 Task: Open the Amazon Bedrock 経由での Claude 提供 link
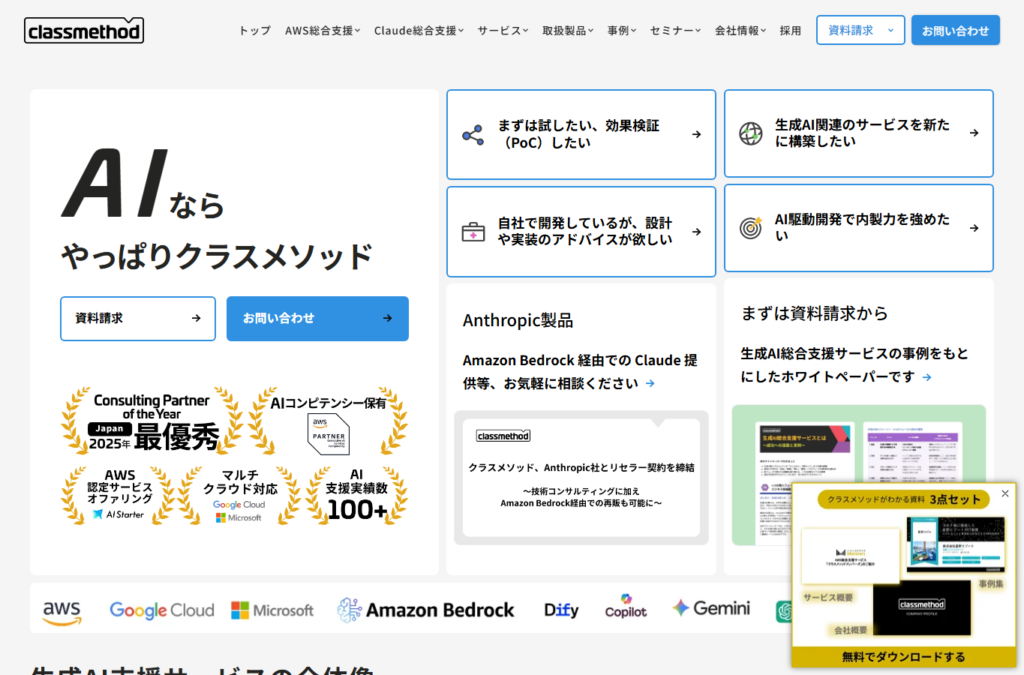580,371
